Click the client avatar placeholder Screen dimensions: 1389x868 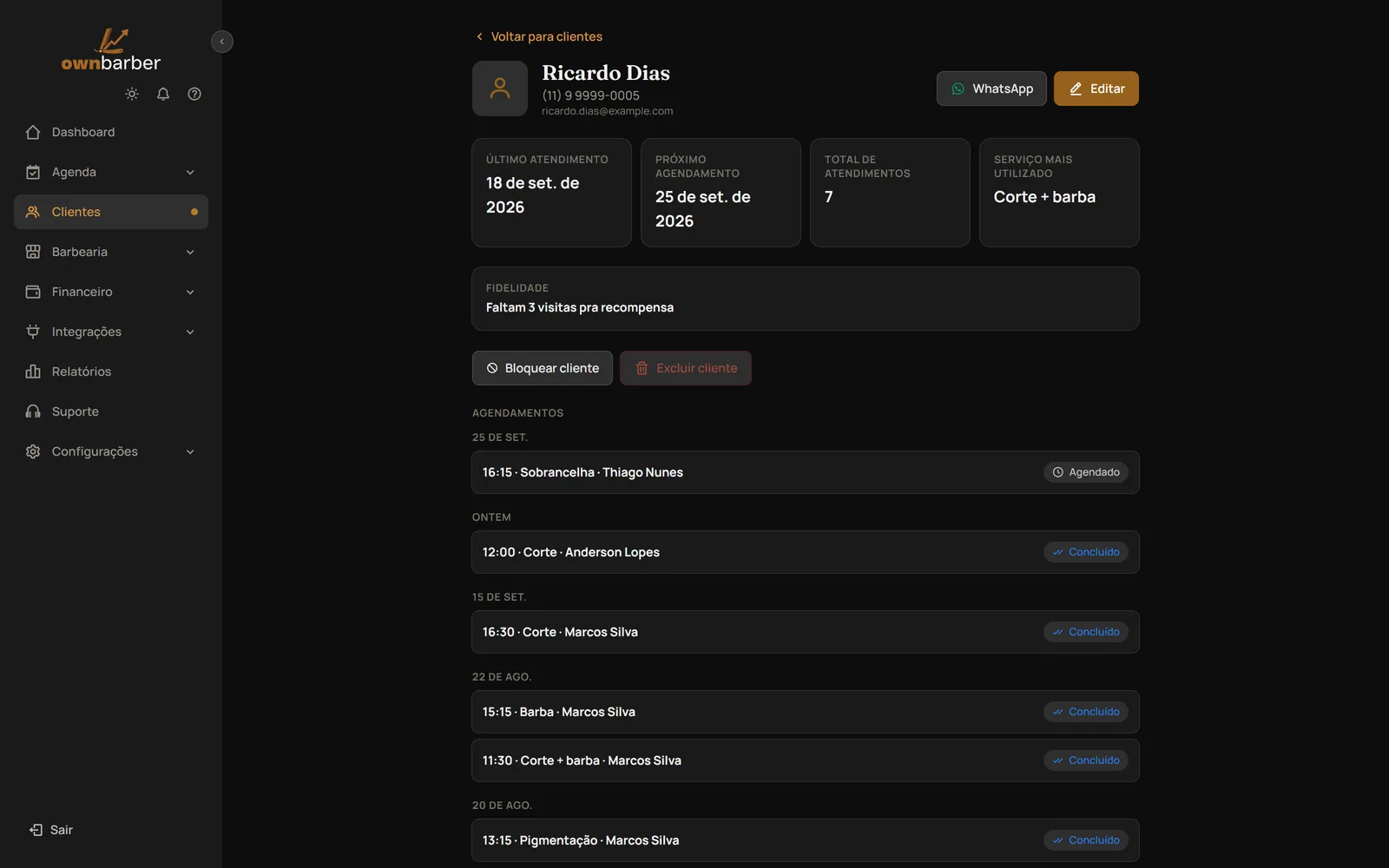pyautogui.click(x=500, y=89)
